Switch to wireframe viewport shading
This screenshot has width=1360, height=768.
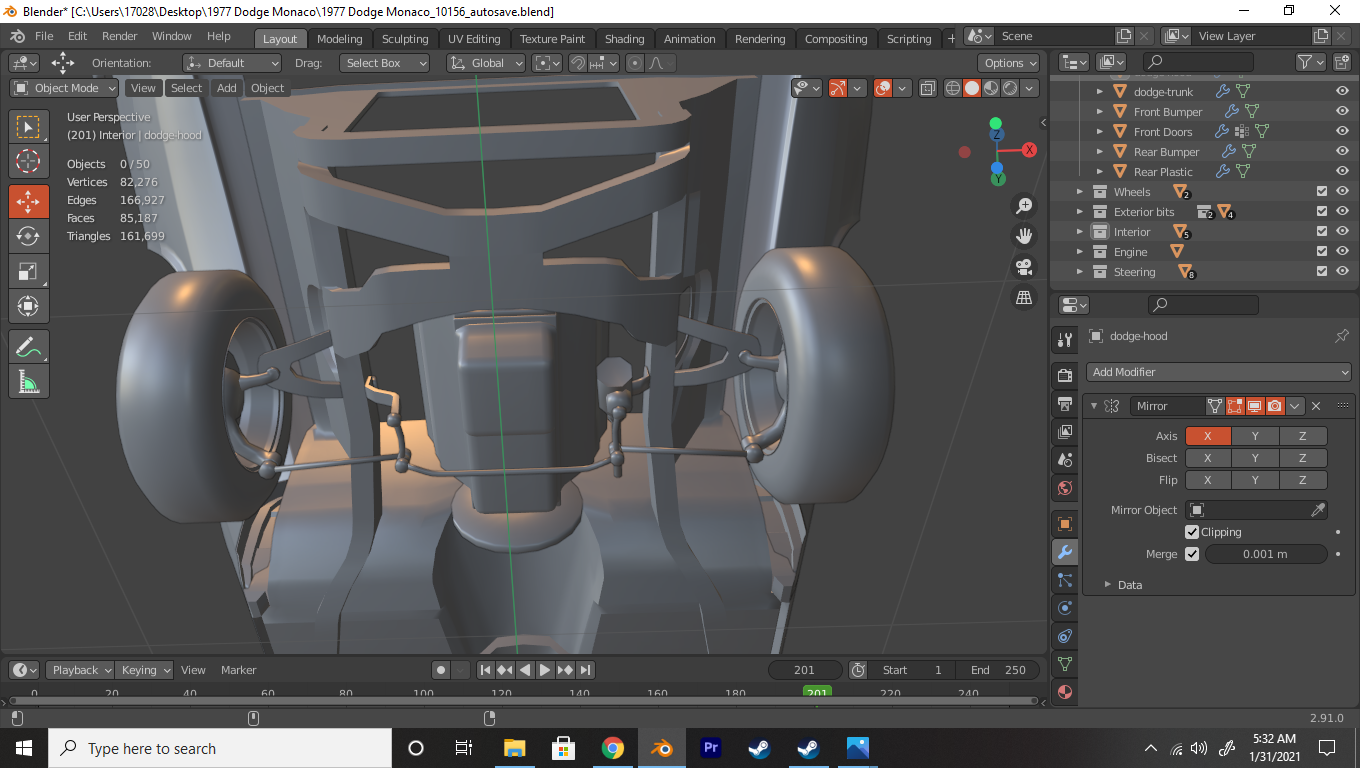pyautogui.click(x=953, y=88)
